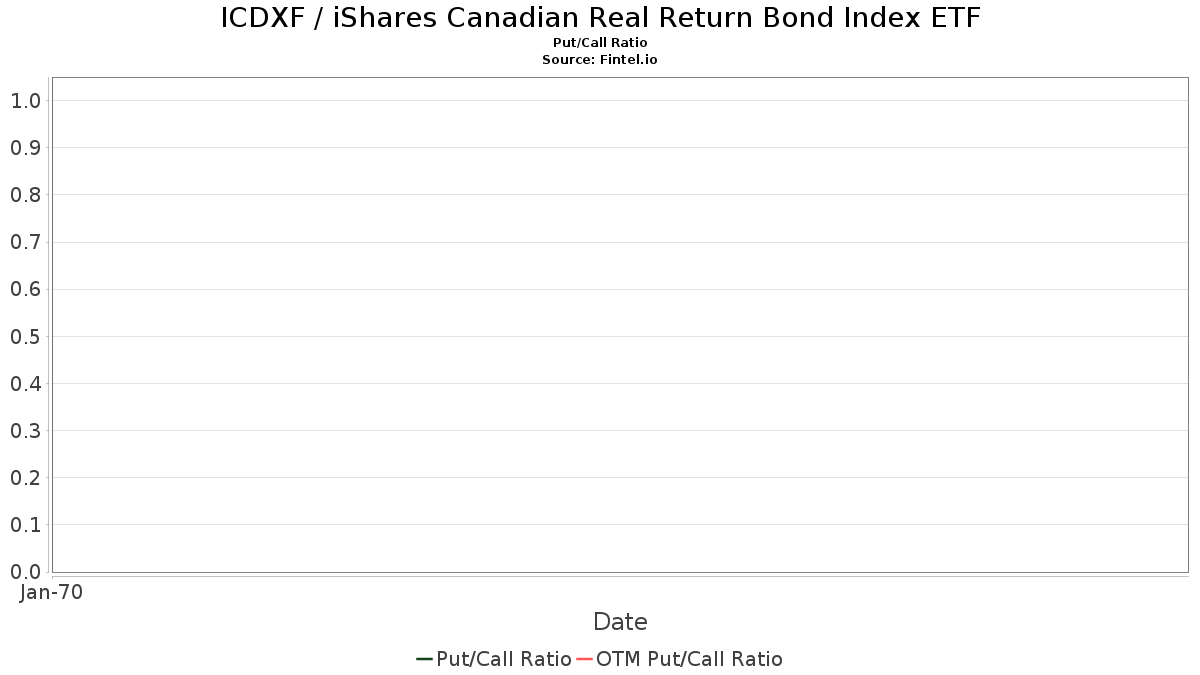Select the 0.4 y-axis label
Viewport: 1200px width, 675px height.
(26, 384)
